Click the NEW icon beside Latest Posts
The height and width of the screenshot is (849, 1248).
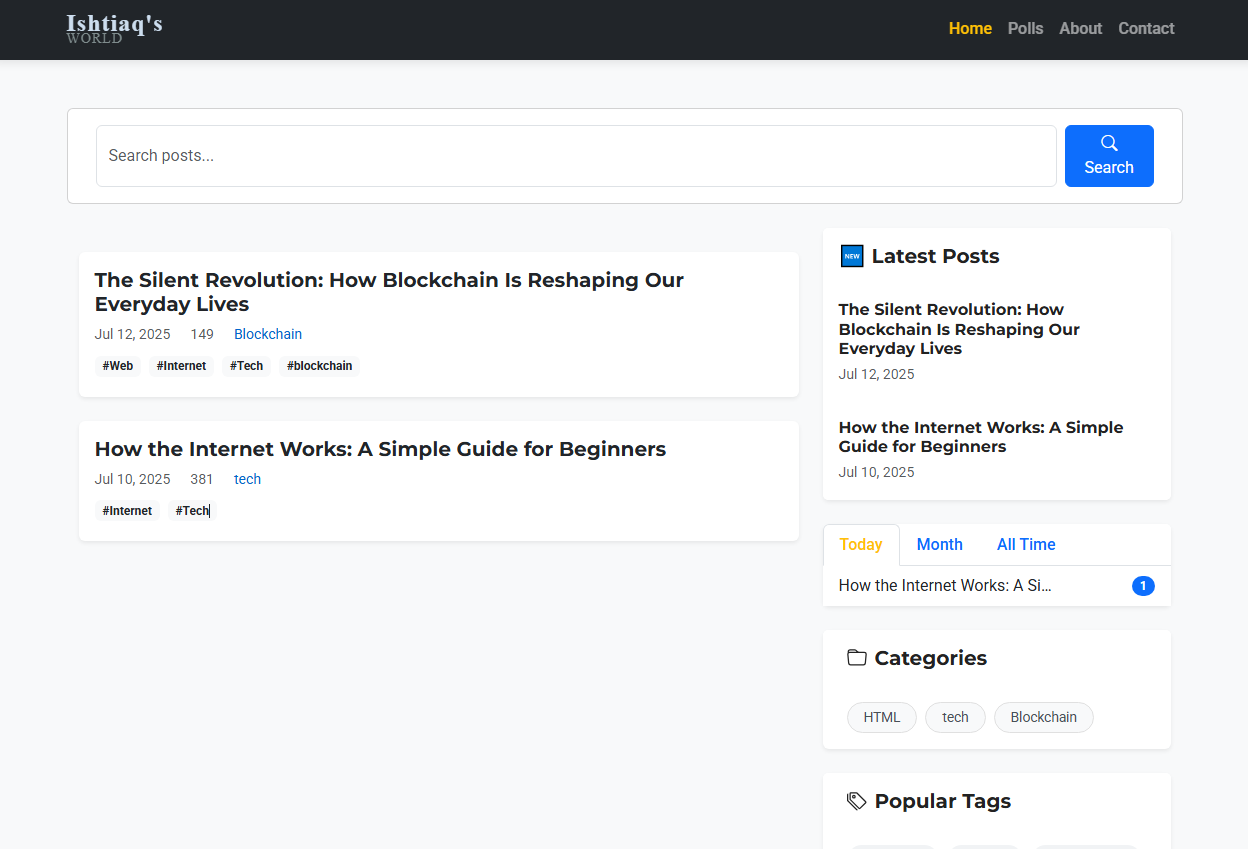point(852,256)
